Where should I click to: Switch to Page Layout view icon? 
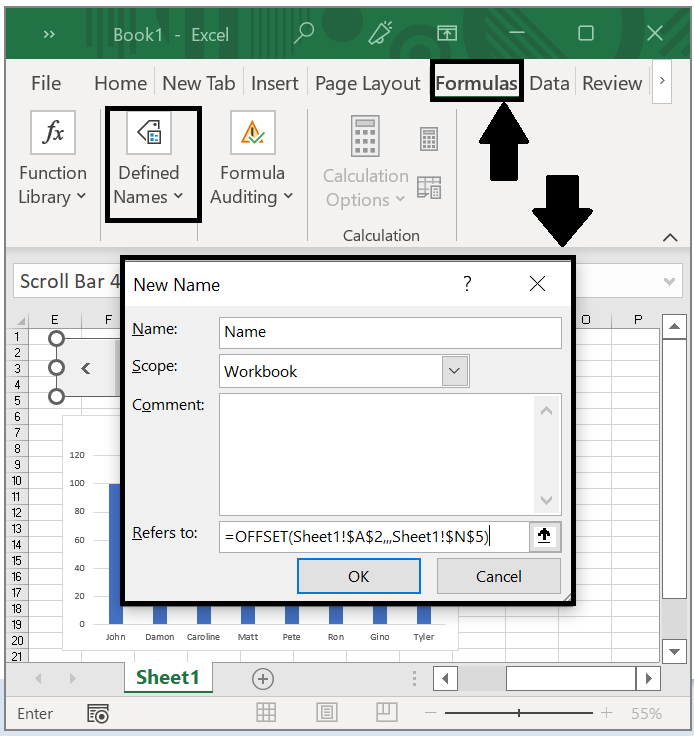pos(327,713)
